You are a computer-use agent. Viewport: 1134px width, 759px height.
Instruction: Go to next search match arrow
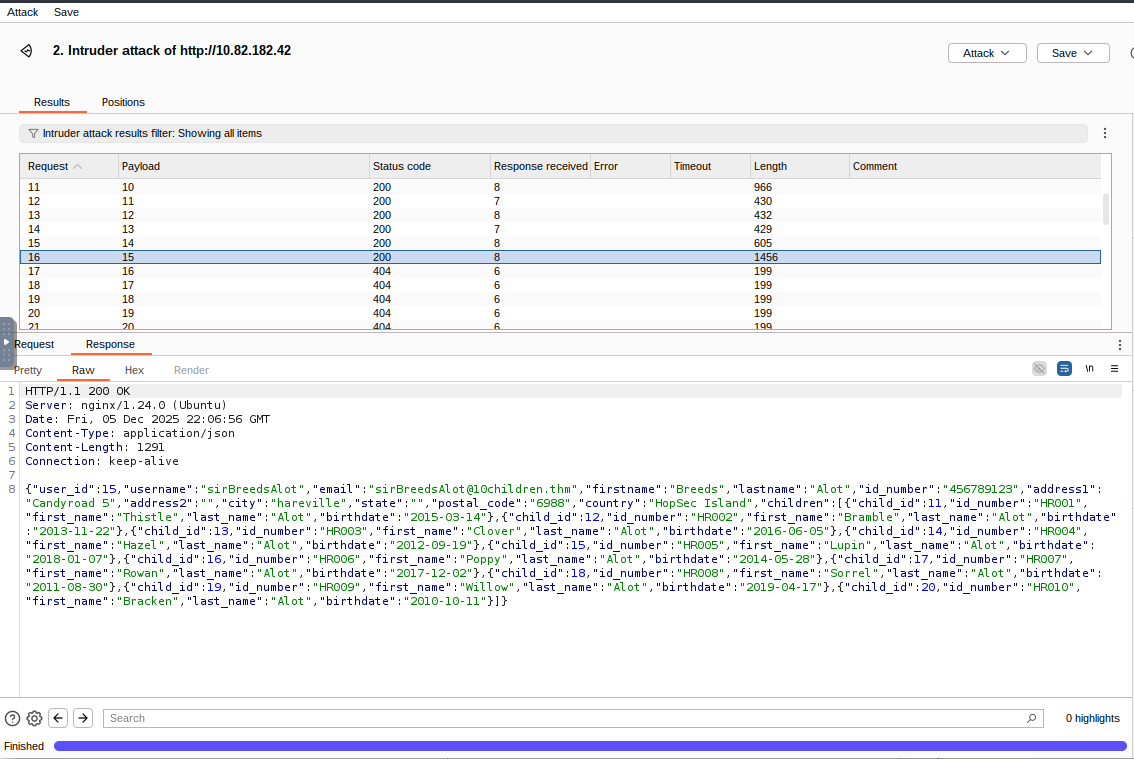coord(83,718)
